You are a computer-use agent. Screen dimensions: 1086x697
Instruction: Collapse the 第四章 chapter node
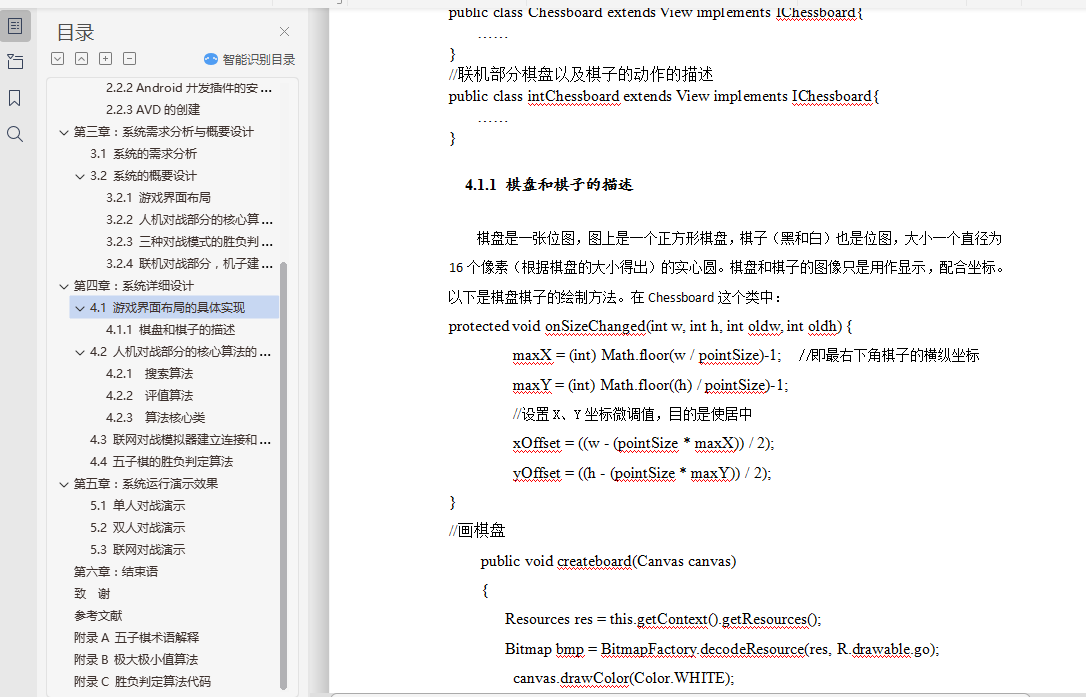64,286
